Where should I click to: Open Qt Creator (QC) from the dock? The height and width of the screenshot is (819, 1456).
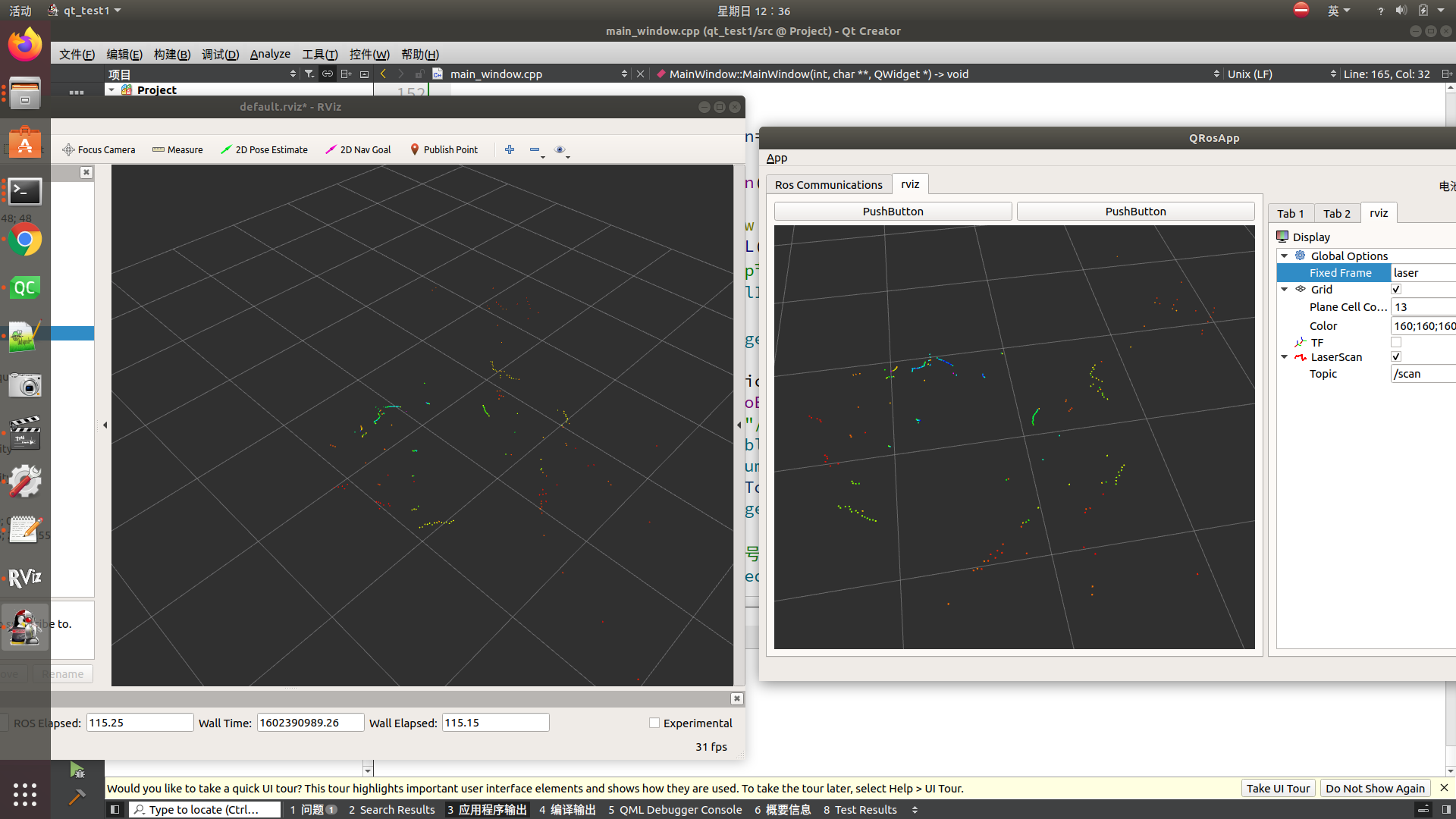[25, 288]
